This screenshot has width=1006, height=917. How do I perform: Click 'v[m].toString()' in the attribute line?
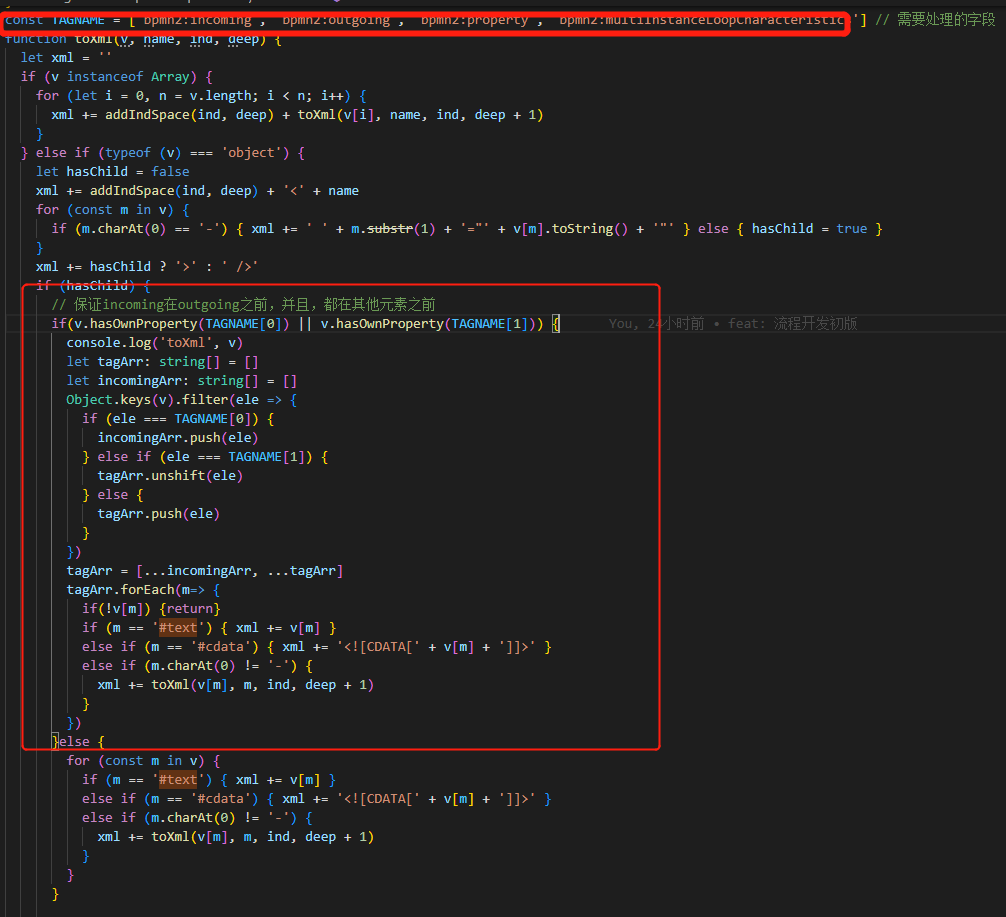pyautogui.click(x=570, y=229)
